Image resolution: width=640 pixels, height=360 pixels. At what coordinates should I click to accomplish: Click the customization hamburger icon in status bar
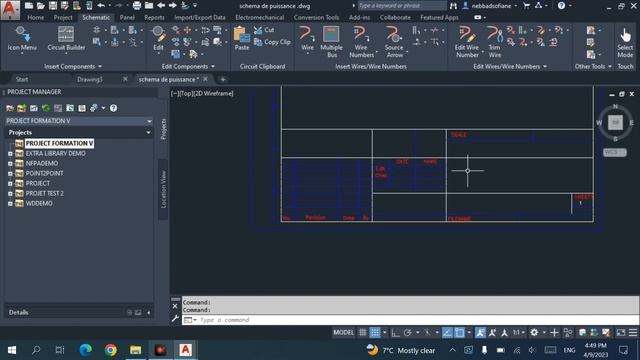(633, 333)
